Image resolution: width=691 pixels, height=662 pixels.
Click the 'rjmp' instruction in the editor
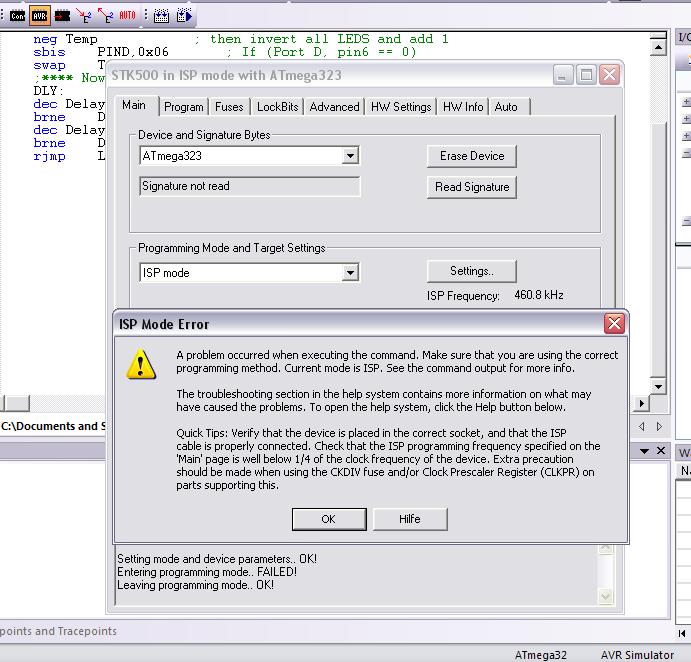(49, 156)
